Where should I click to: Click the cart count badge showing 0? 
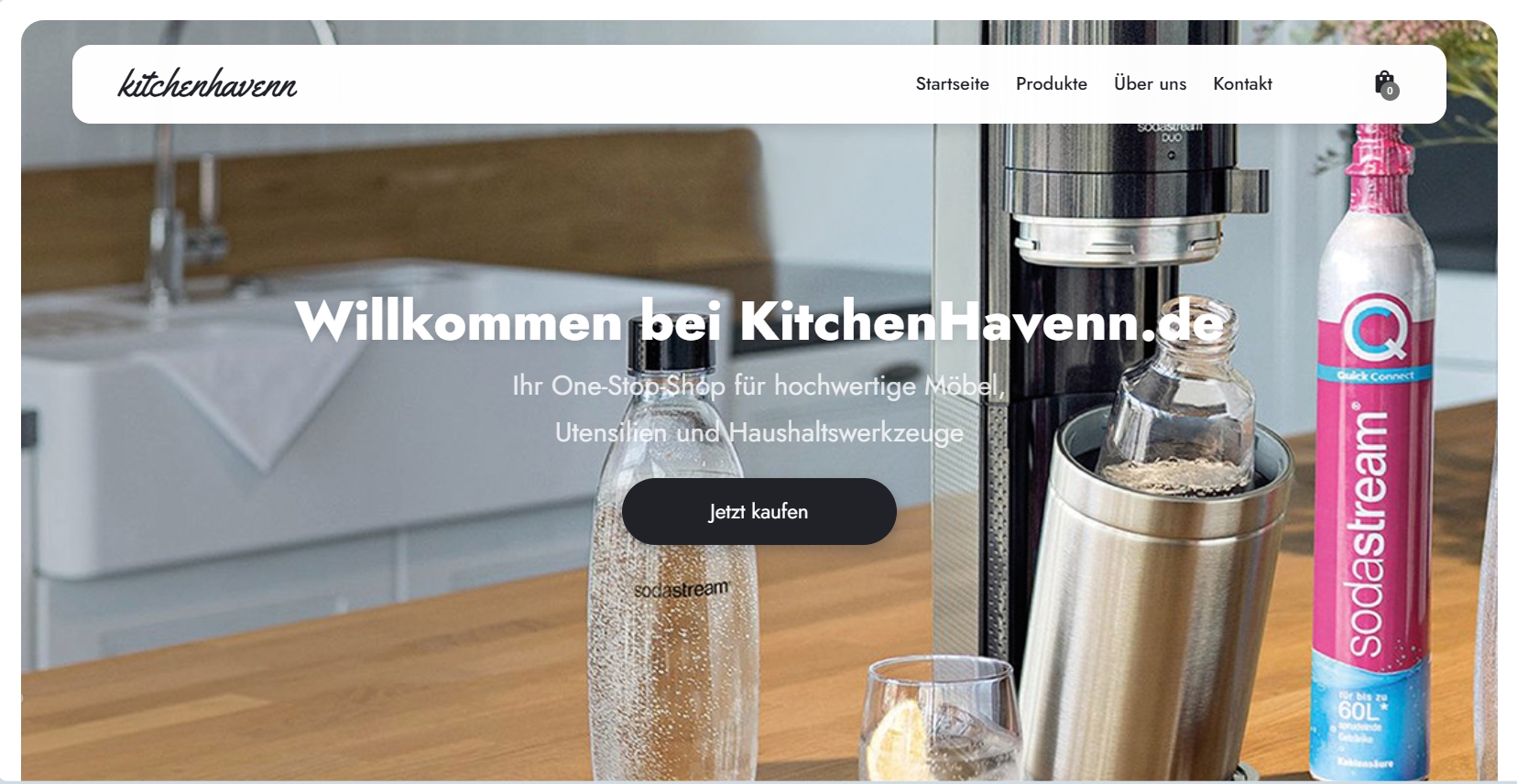1390,91
